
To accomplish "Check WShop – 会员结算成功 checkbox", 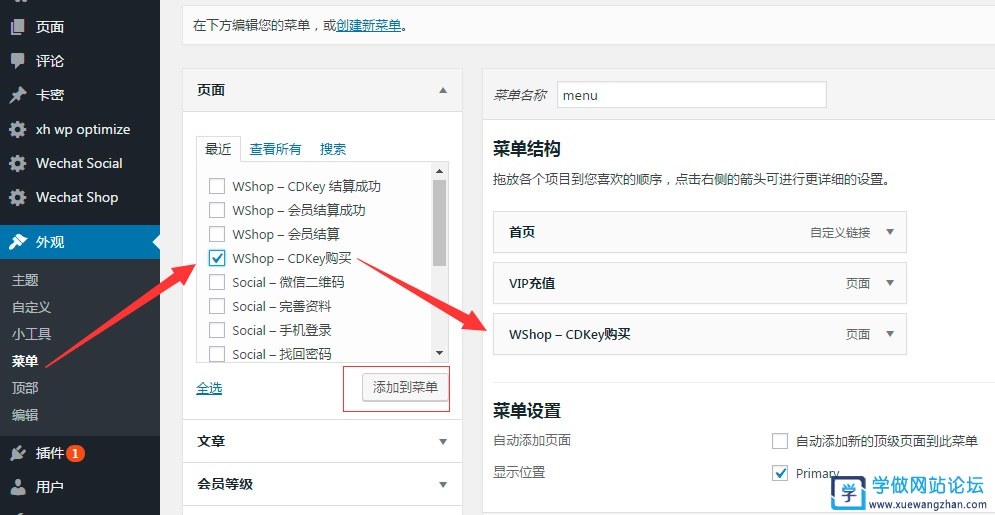I will [217, 210].
